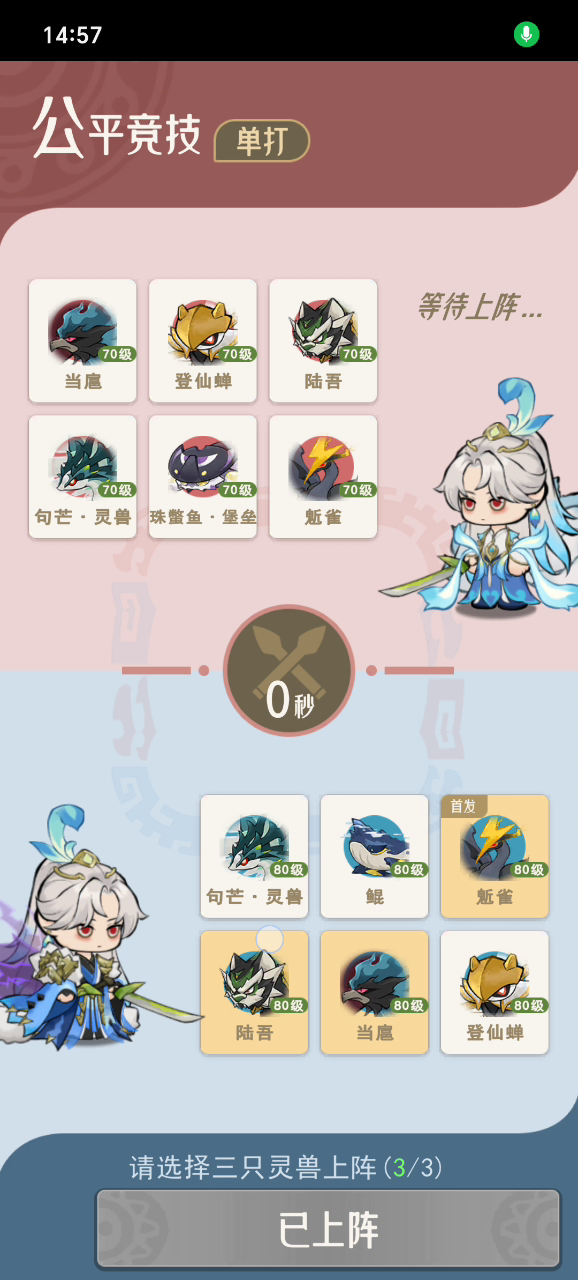578x1280 pixels.
Task: Deselect my highlighted 陆吾 level 80 card
Action: point(255,993)
